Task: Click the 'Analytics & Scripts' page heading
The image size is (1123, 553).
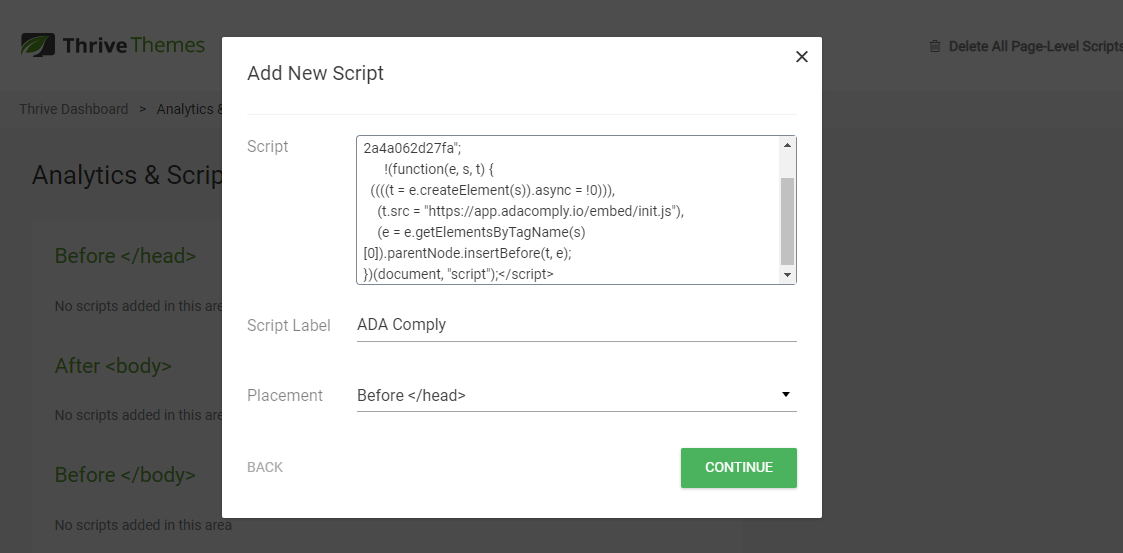Action: pyautogui.click(x=127, y=175)
